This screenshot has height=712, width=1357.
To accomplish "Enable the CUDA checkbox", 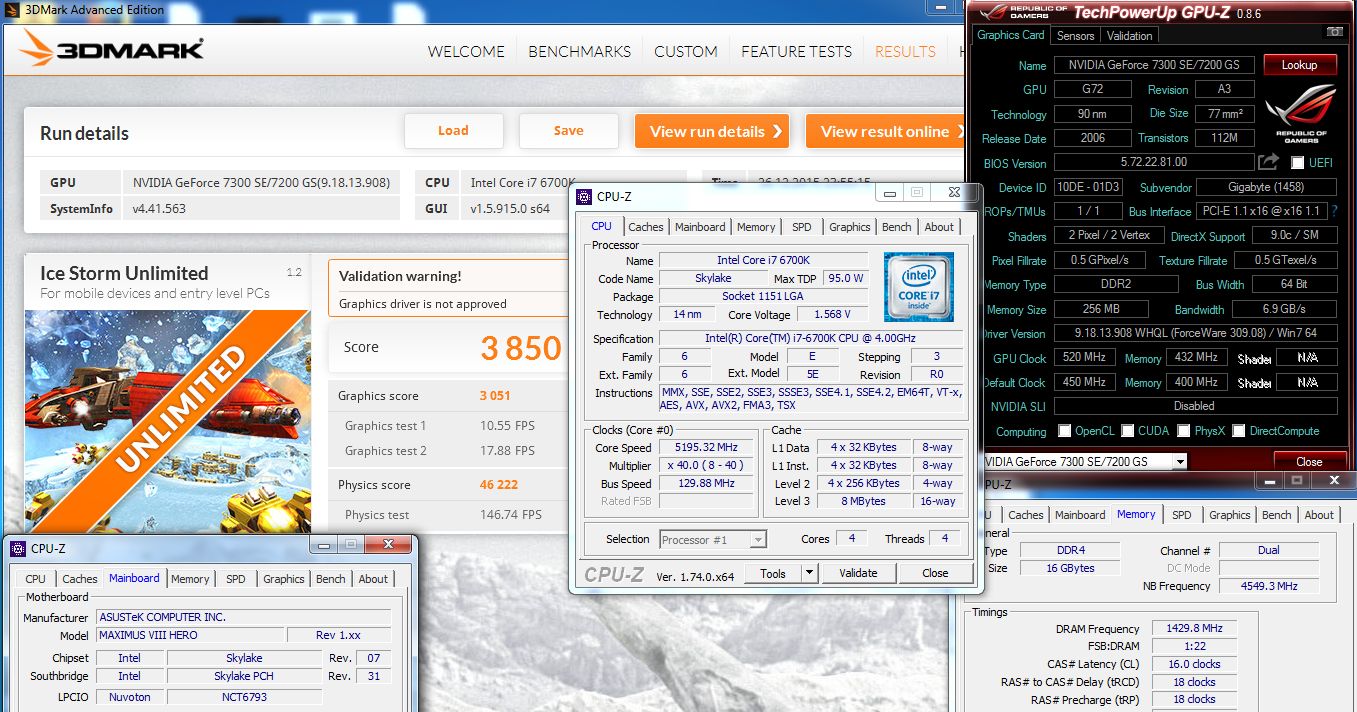I will point(1128,431).
